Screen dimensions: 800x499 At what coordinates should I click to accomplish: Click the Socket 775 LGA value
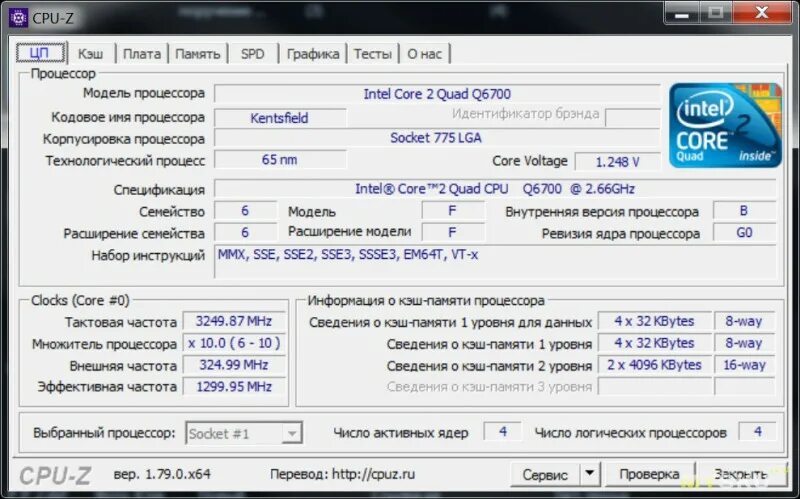[437, 138]
